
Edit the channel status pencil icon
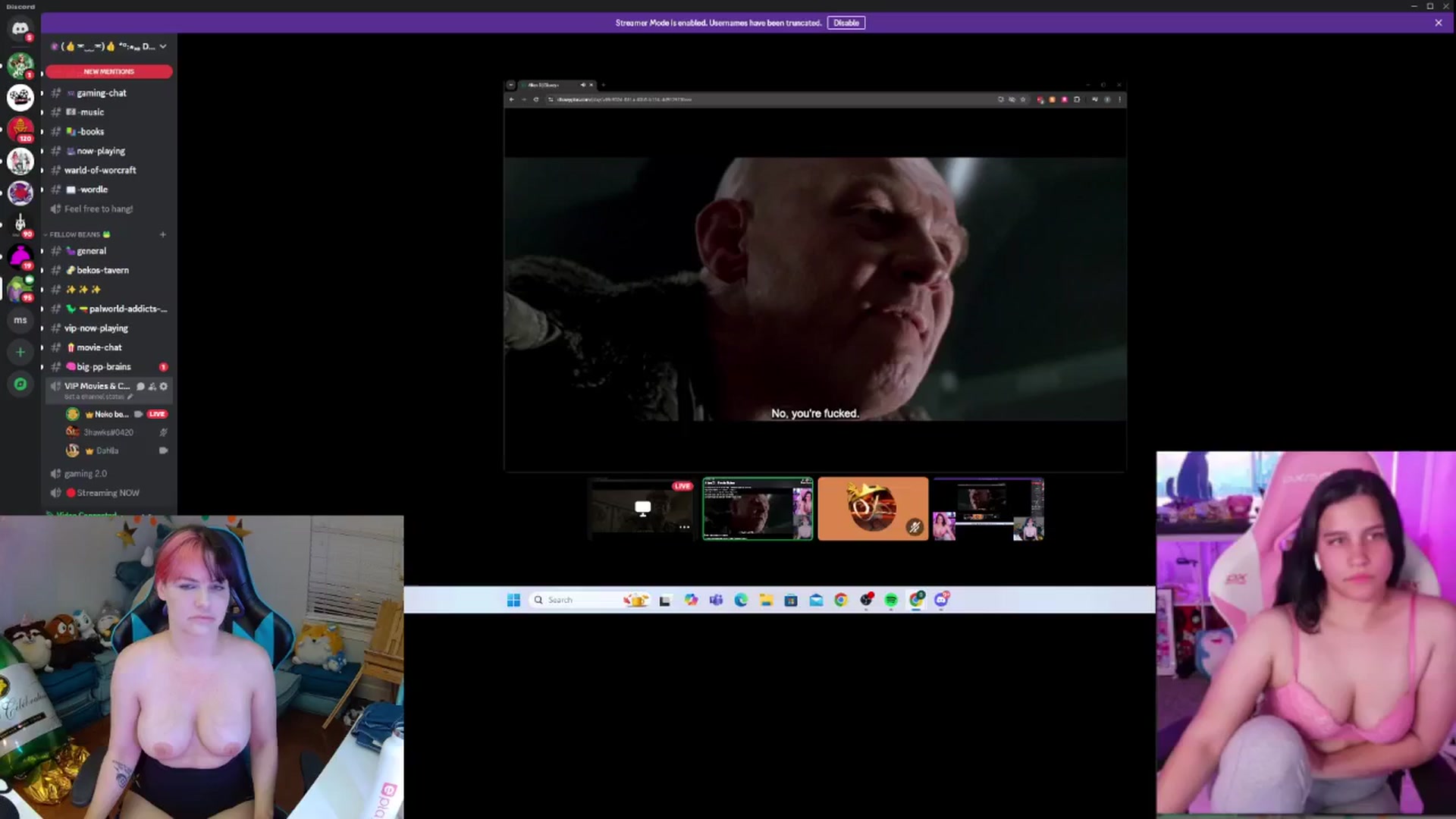click(x=130, y=397)
